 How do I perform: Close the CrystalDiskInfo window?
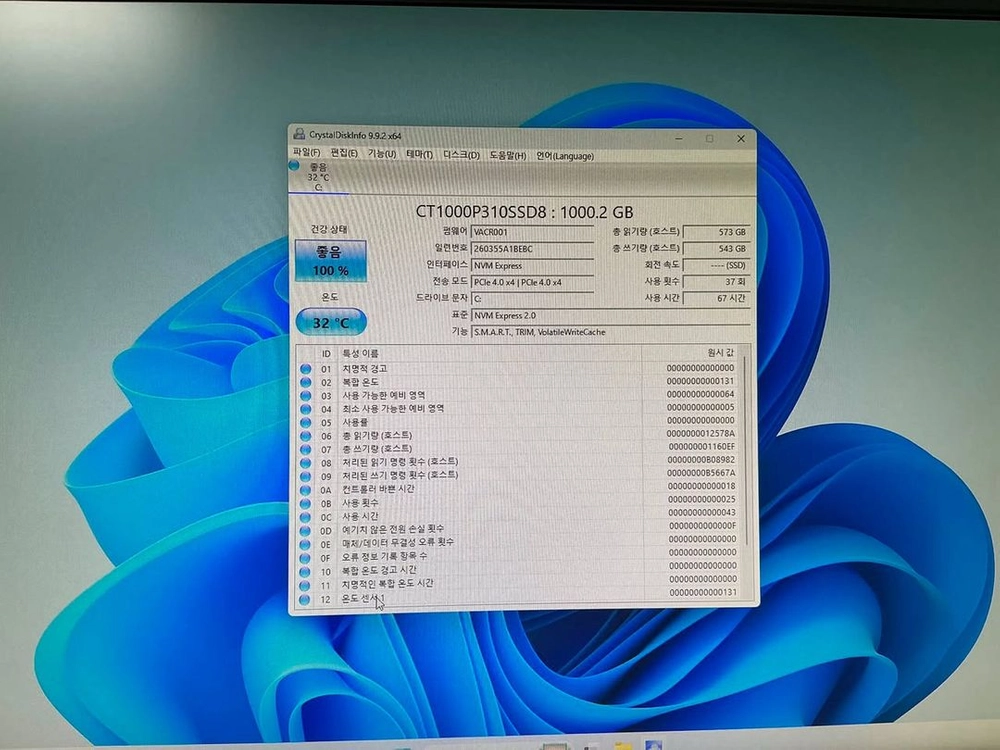point(740,138)
